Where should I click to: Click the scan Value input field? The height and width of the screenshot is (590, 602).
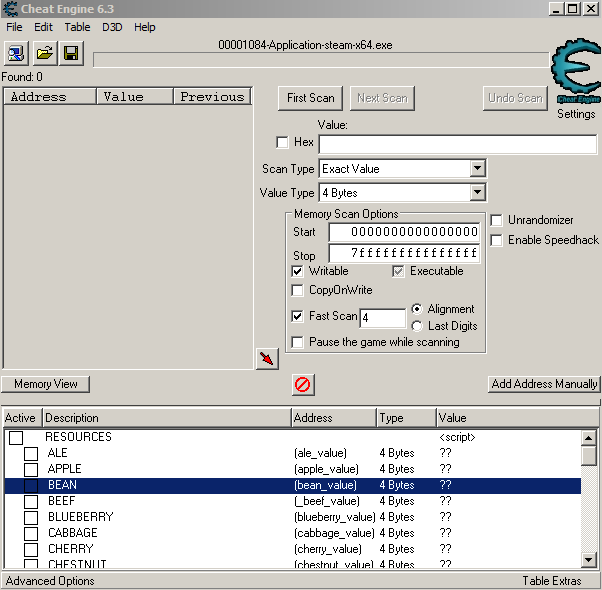[x=458, y=144]
